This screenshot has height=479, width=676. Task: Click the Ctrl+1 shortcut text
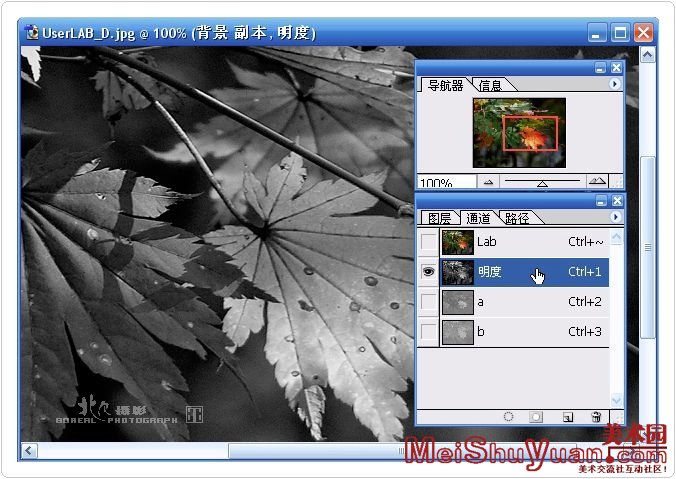(585, 272)
